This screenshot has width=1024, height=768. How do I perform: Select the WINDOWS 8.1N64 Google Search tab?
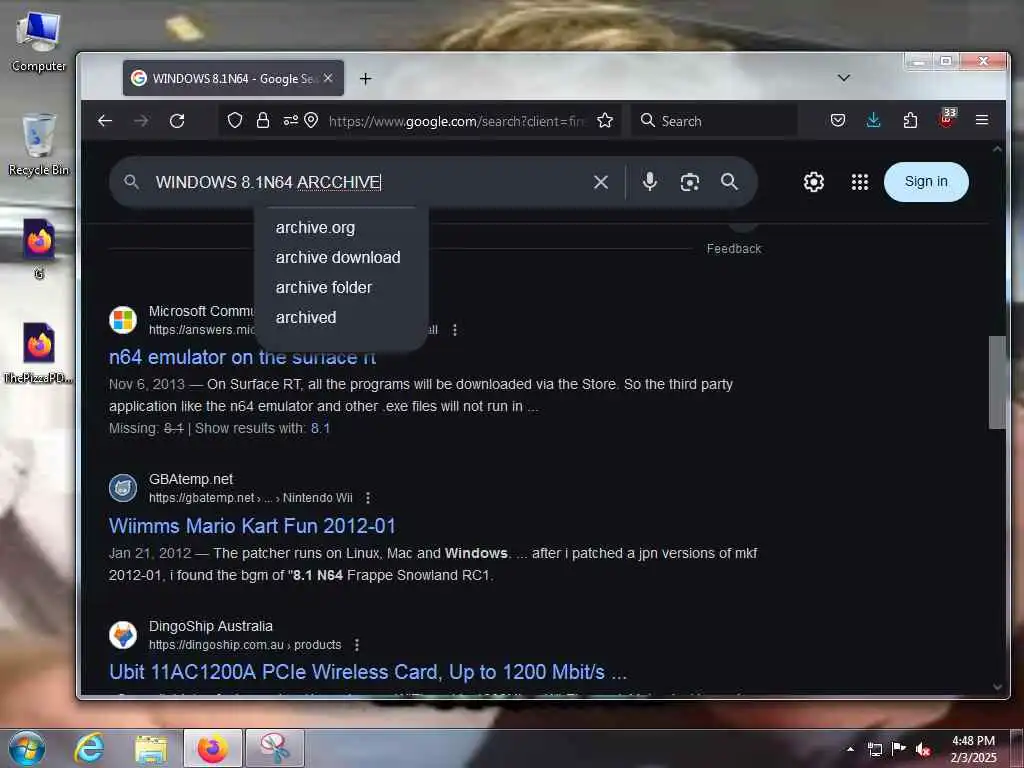click(233, 78)
